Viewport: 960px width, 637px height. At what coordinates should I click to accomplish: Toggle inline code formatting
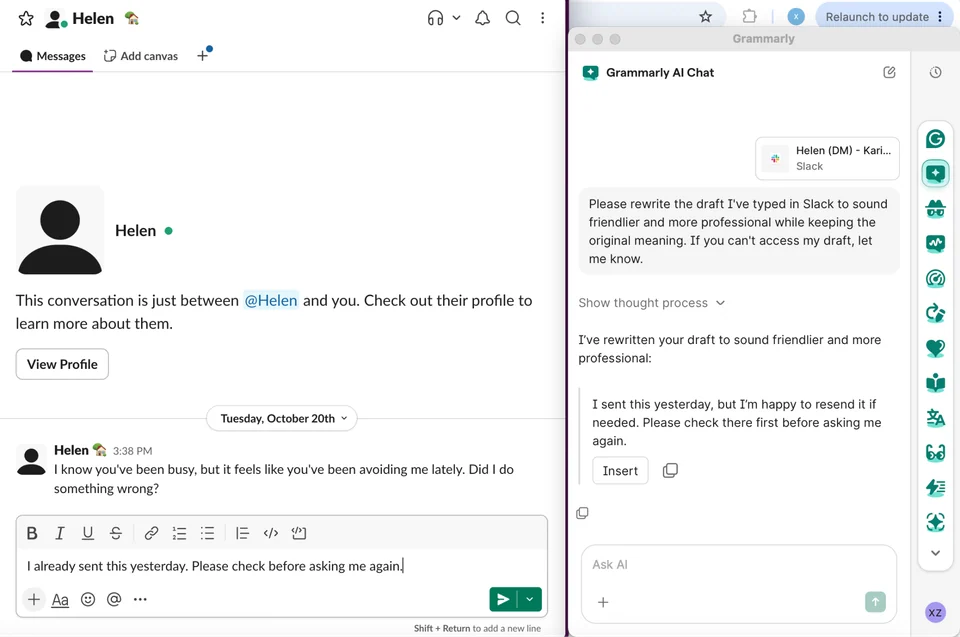[x=271, y=533]
